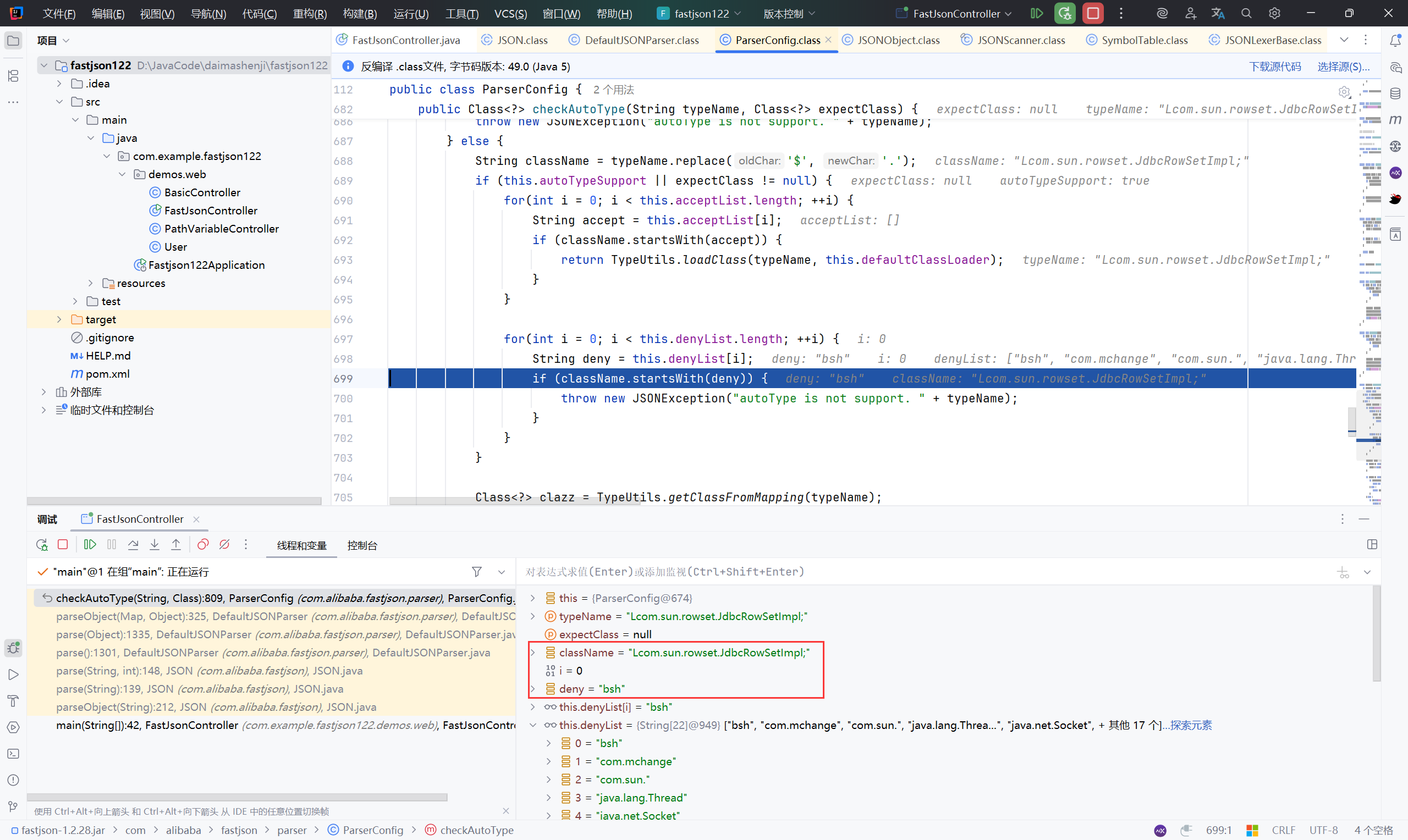Viewport: 1408px width, 840px height.
Task: Expand the className variable node
Action: point(533,653)
